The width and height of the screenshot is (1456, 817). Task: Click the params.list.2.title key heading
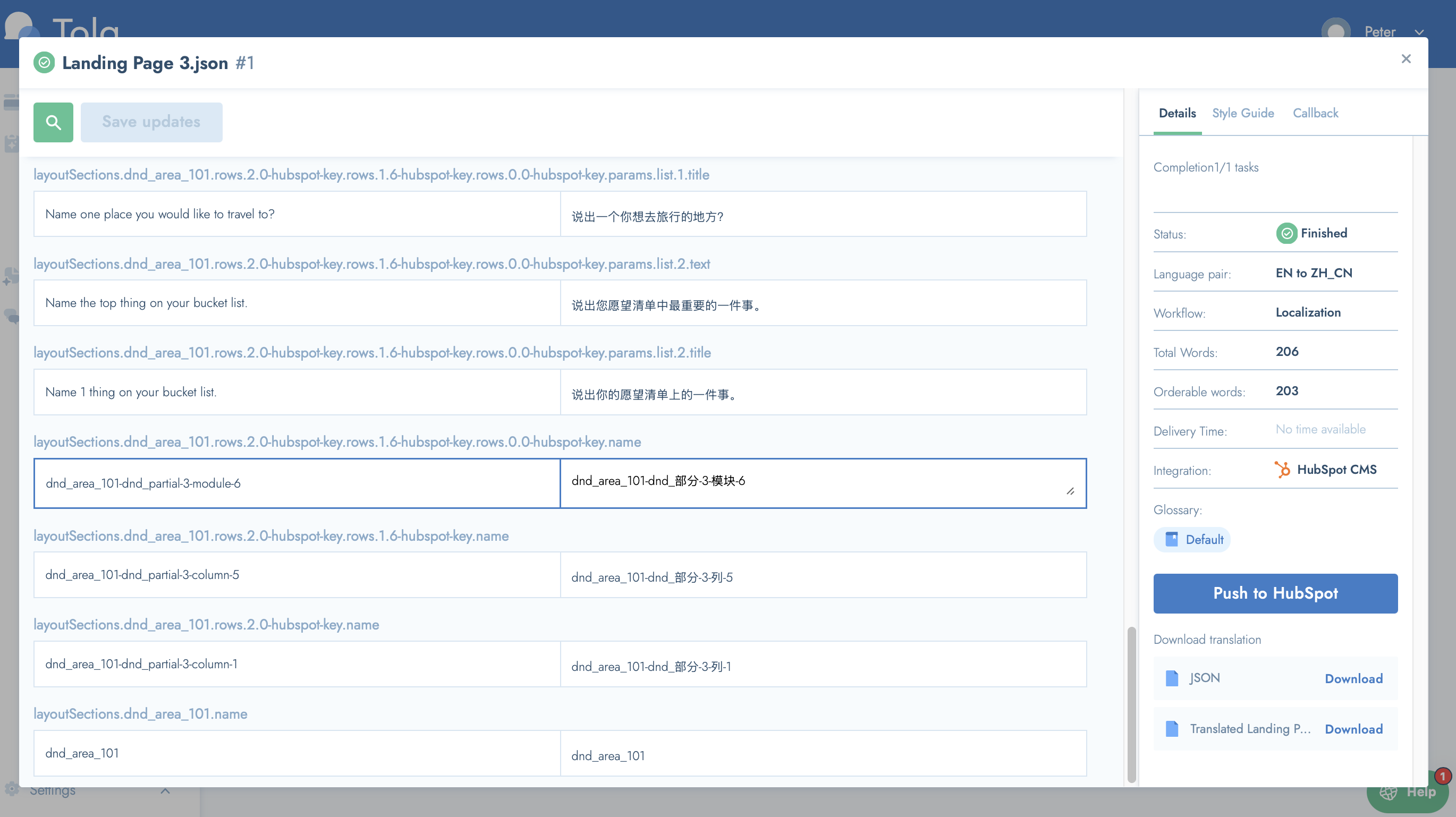coord(372,353)
